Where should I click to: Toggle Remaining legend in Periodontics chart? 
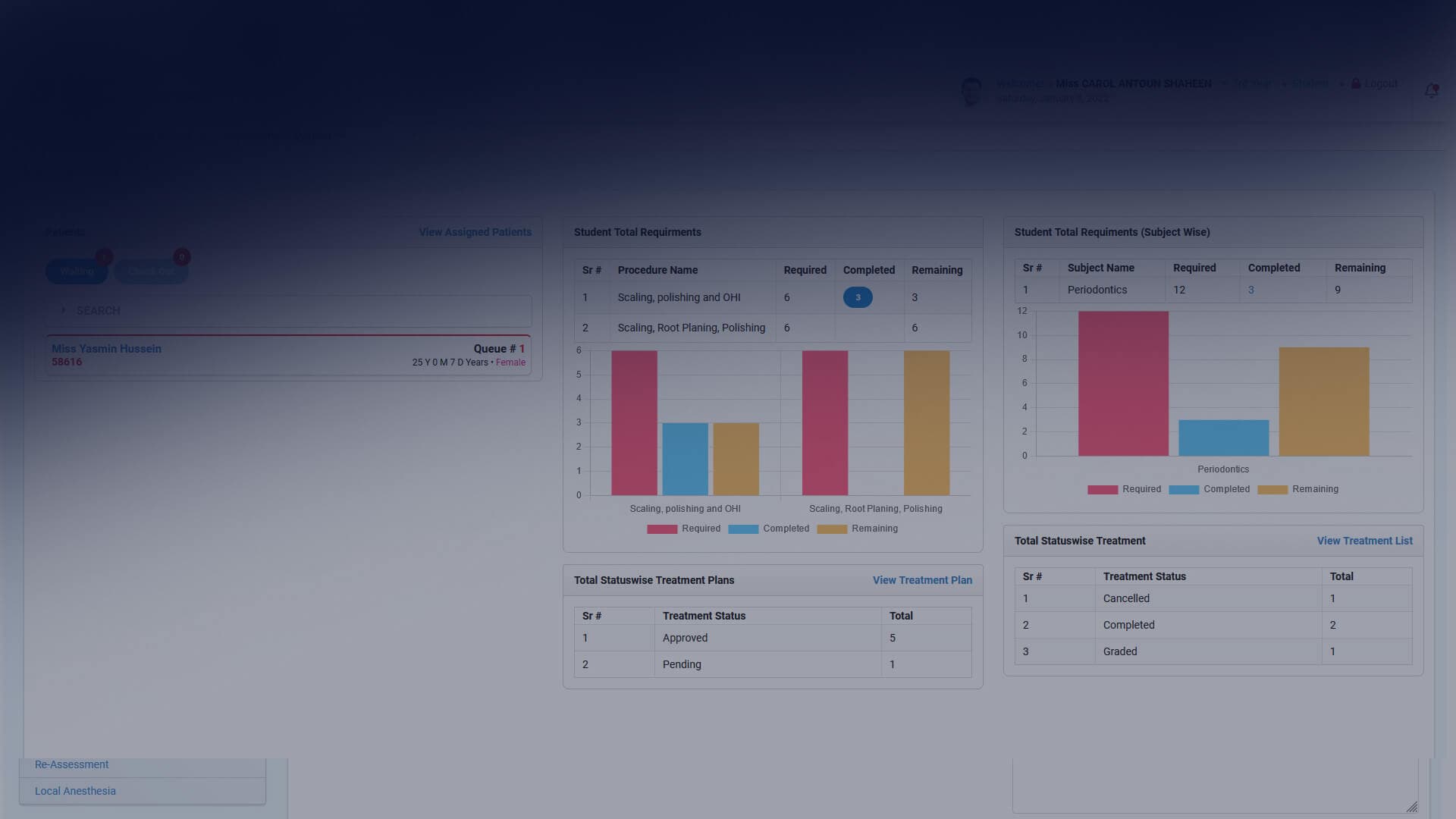(x=1298, y=489)
